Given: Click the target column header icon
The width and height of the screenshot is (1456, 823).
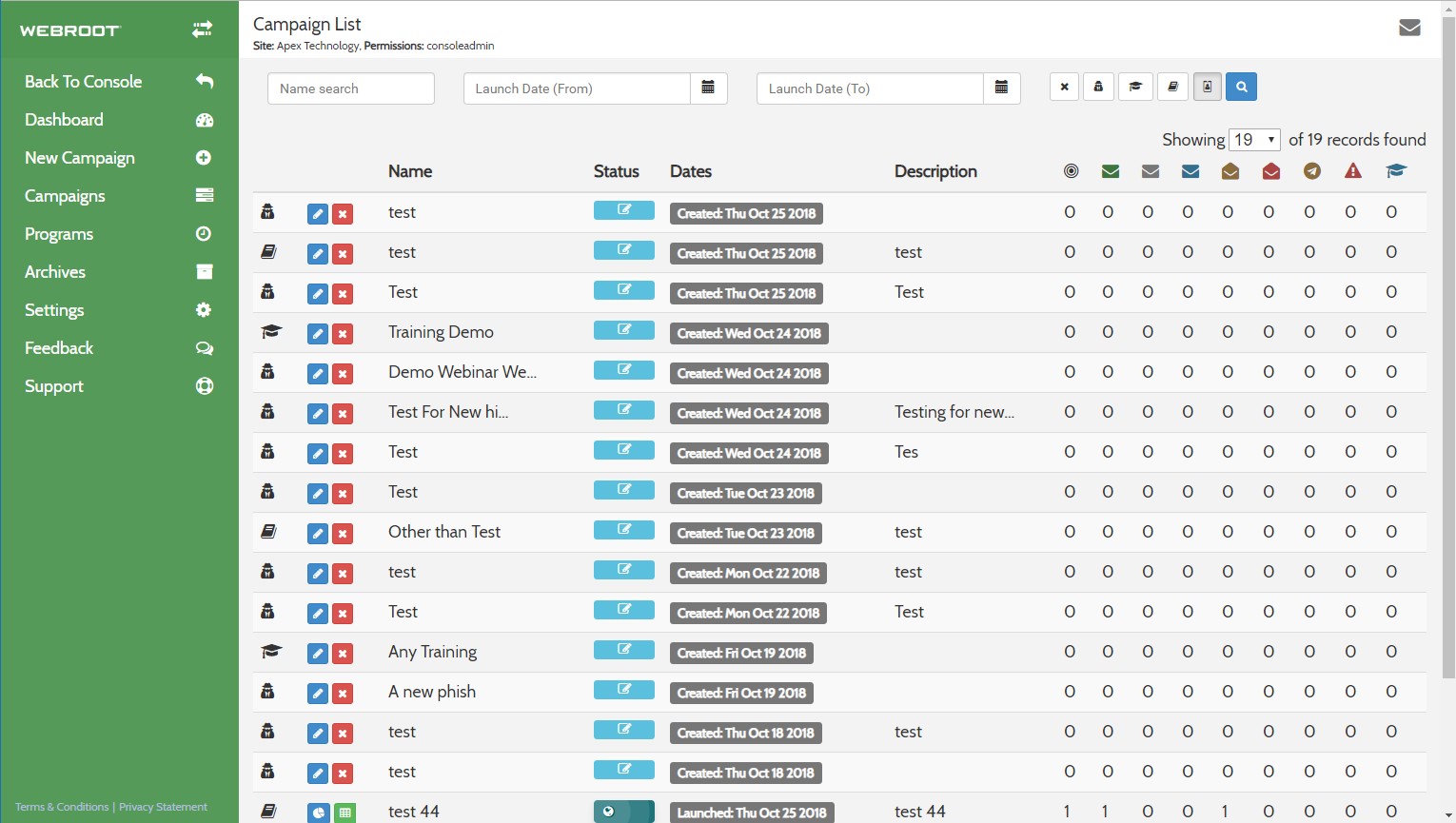Looking at the screenshot, I should [1072, 171].
